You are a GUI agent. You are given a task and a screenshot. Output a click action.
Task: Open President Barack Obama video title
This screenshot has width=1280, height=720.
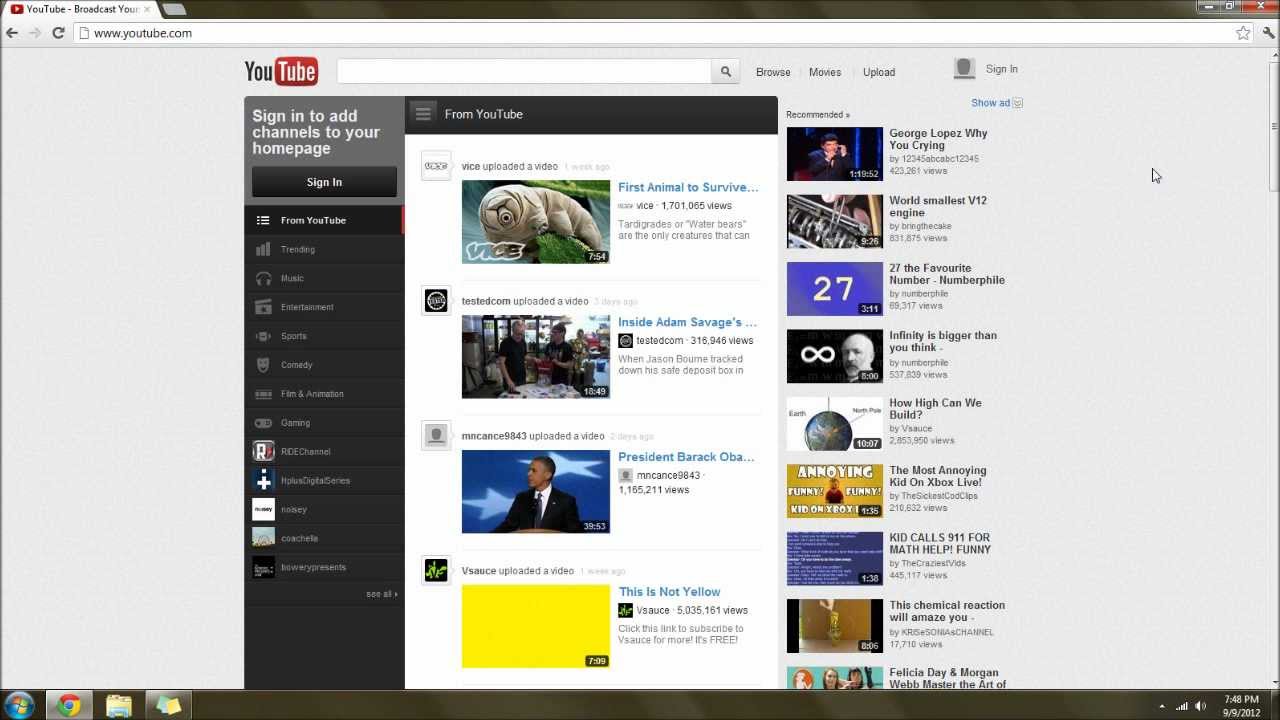[x=686, y=457]
